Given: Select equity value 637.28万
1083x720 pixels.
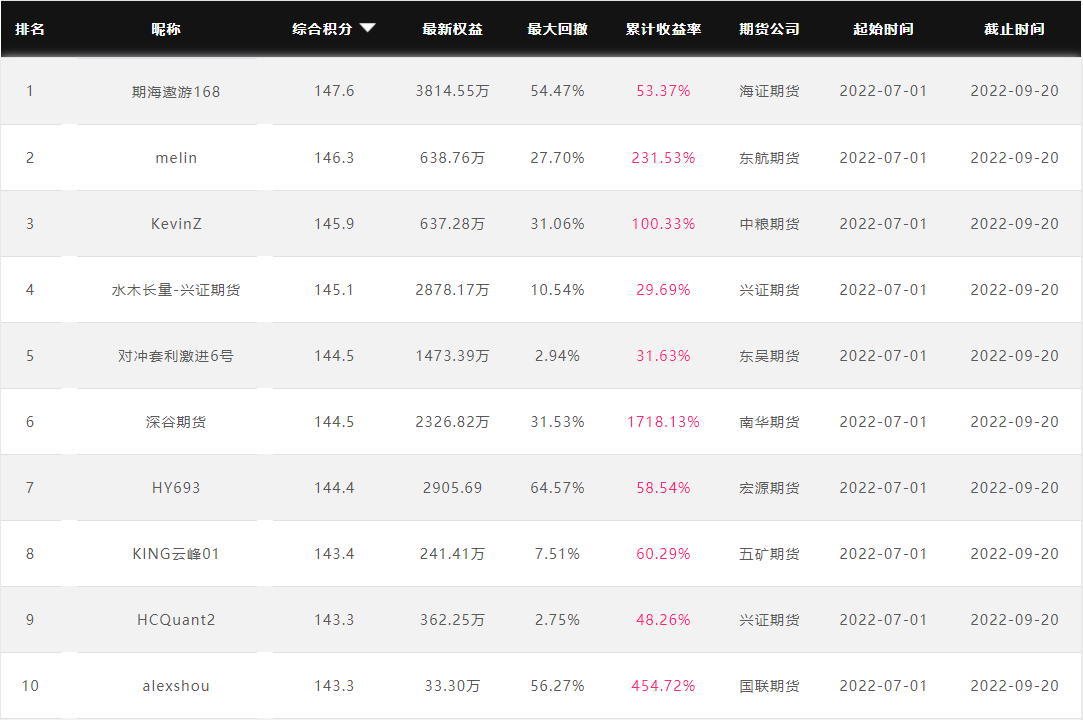Looking at the screenshot, I should tap(452, 224).
